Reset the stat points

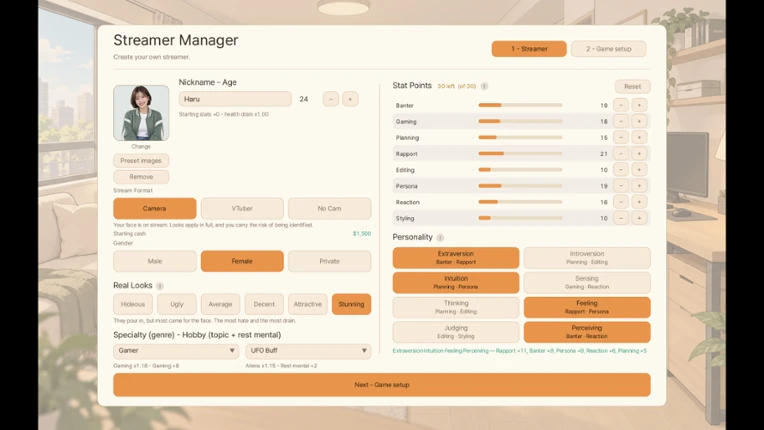coord(632,87)
